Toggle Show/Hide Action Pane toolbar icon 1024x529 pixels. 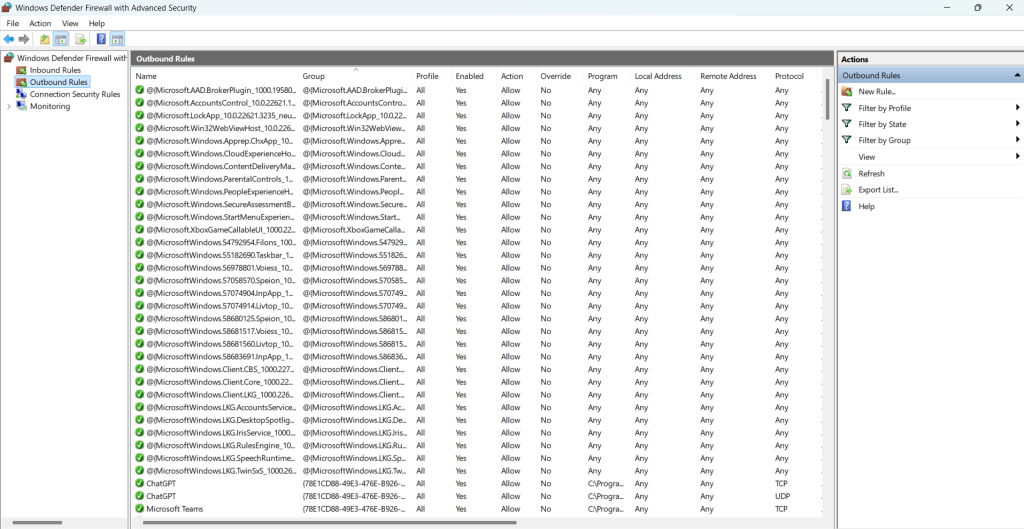117,39
